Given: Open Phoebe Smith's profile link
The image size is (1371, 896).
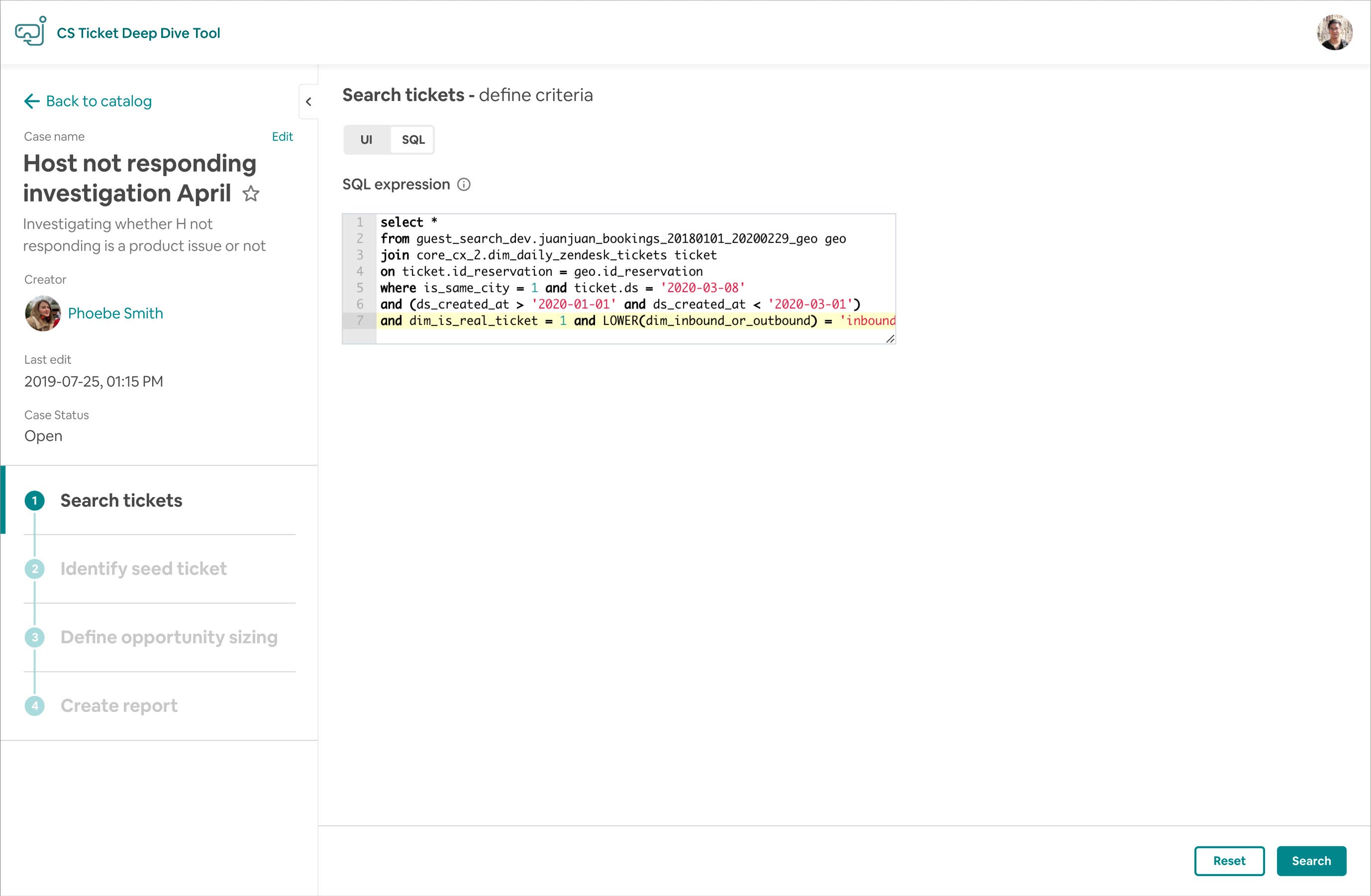Looking at the screenshot, I should (115, 313).
